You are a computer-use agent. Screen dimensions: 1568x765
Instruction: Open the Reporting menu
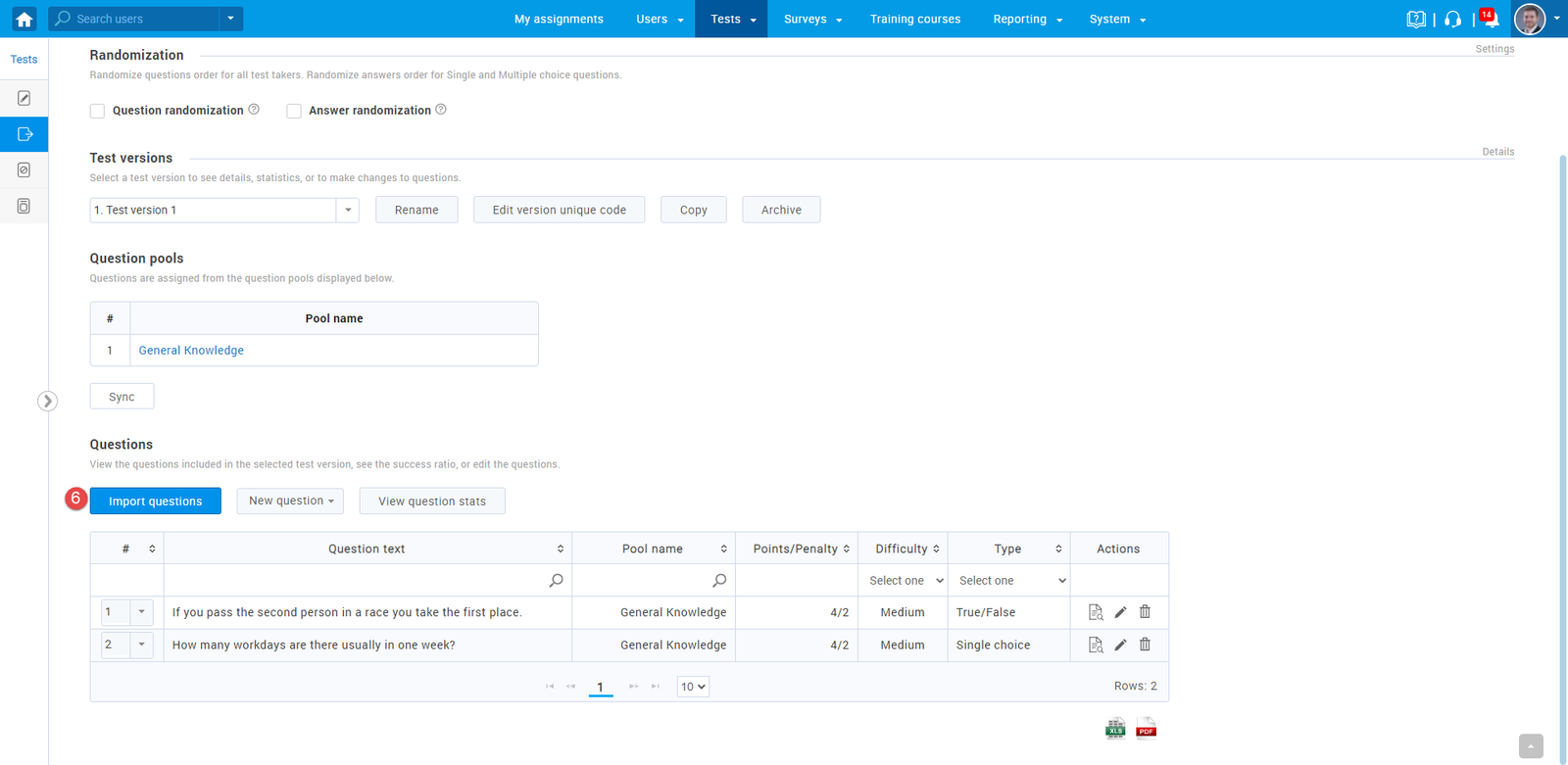pyautogui.click(x=1027, y=19)
